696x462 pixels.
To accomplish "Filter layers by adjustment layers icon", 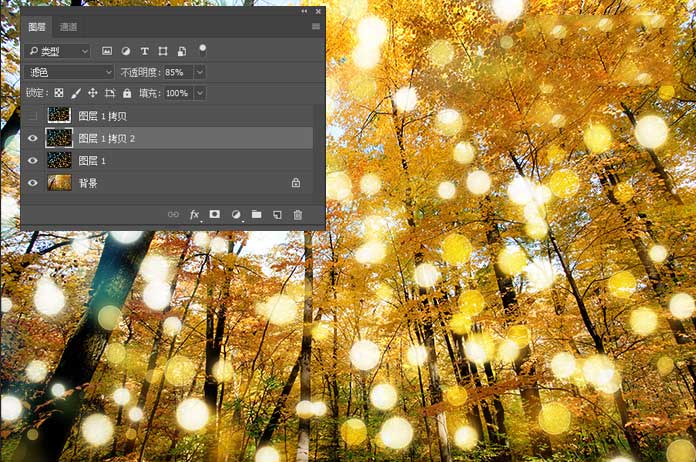I will 126,51.
